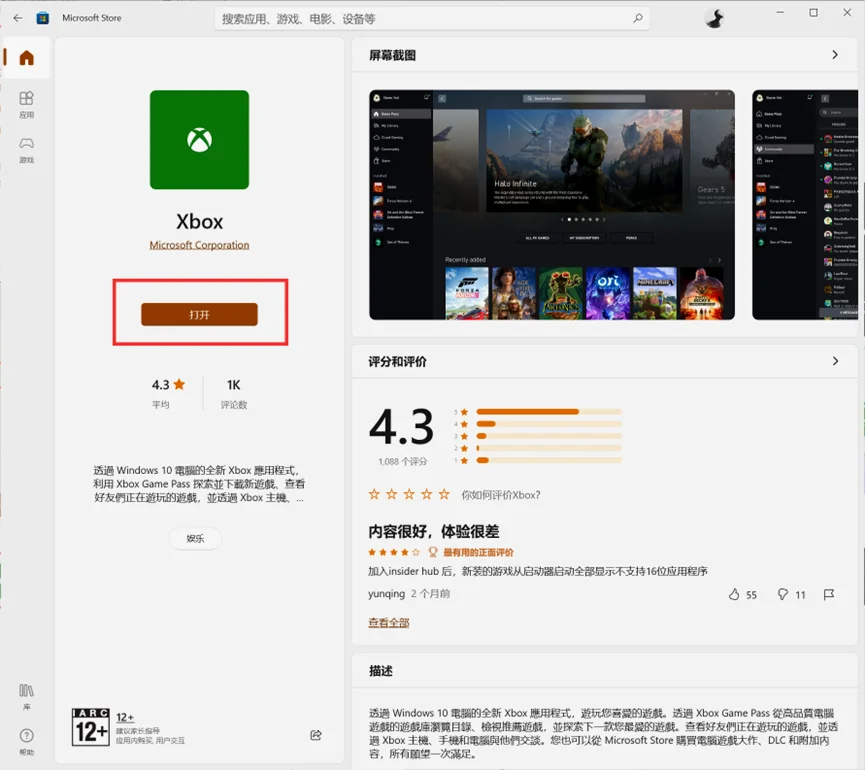Image resolution: width=865 pixels, height=770 pixels.
Task: Open the user profile avatar
Action: 714,18
